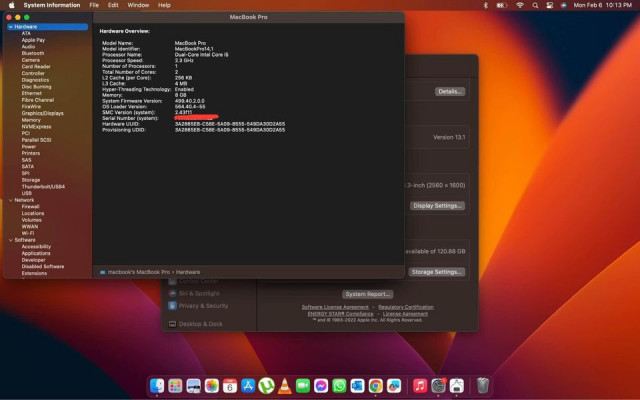Screen dimensions: 640x400
Task: Select ATA in the Hardware list
Action: (26, 33)
